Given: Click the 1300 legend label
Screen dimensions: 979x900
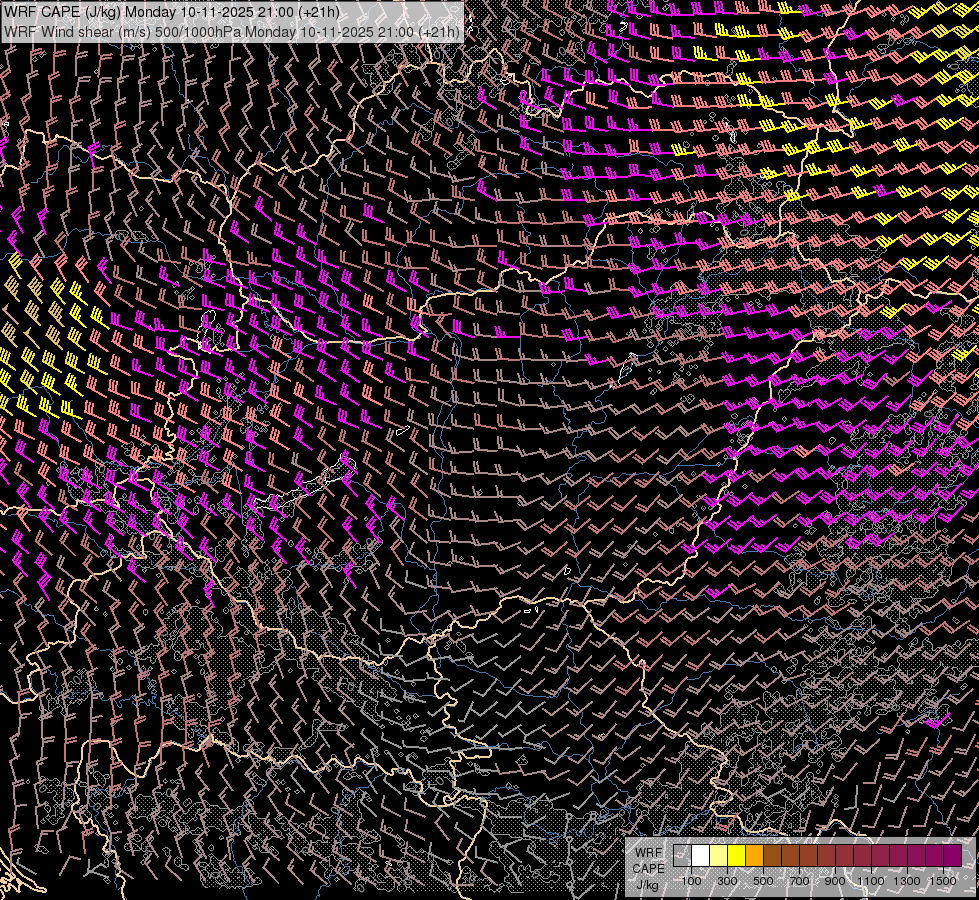Looking at the screenshot, I should coord(907,881).
